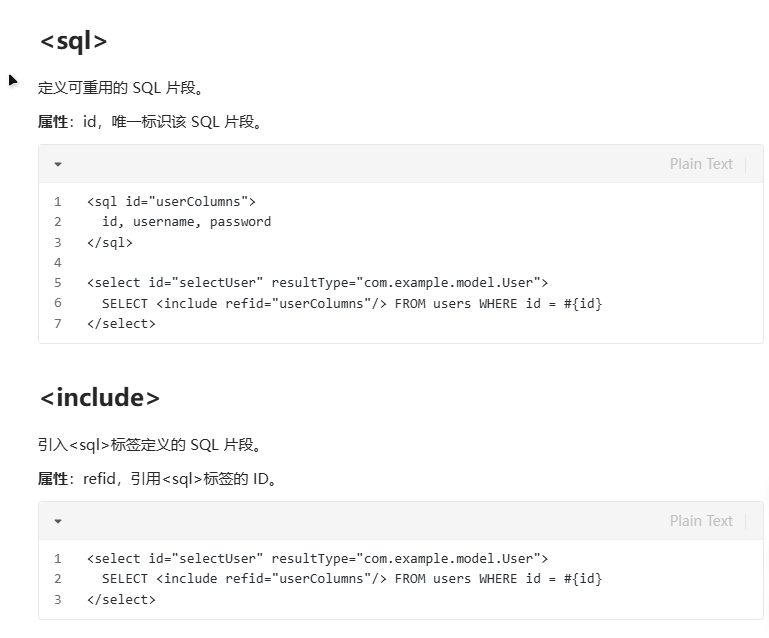Click line number 4 in first code block
This screenshot has height=638, width=769.
tap(58, 262)
